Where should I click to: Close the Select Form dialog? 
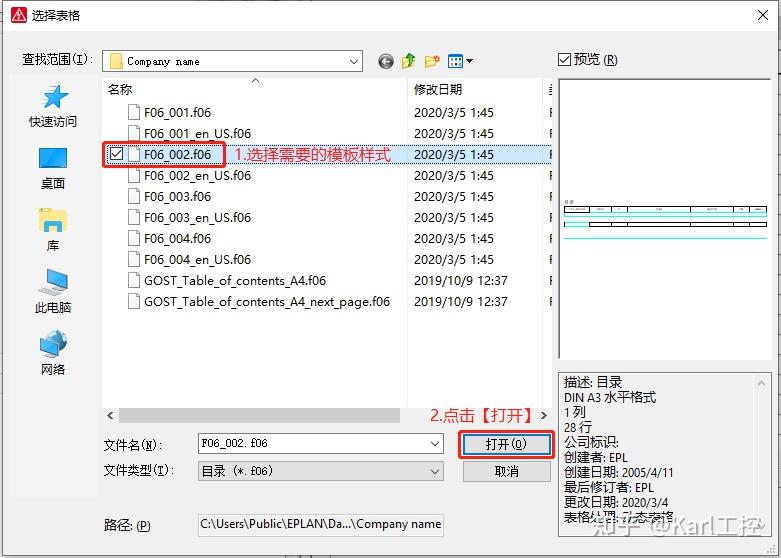[x=763, y=15]
